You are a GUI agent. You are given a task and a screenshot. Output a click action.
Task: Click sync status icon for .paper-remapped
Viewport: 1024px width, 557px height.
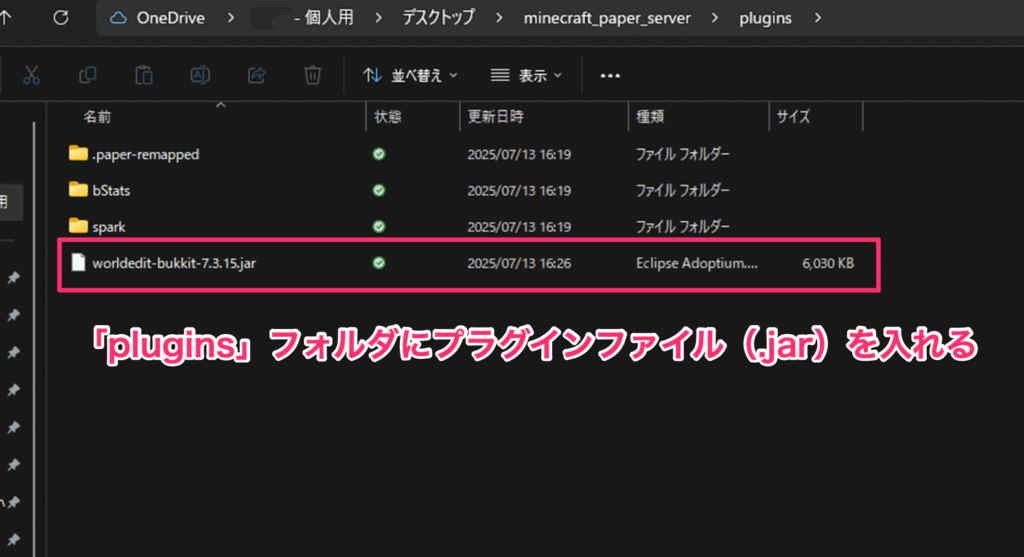(379, 154)
